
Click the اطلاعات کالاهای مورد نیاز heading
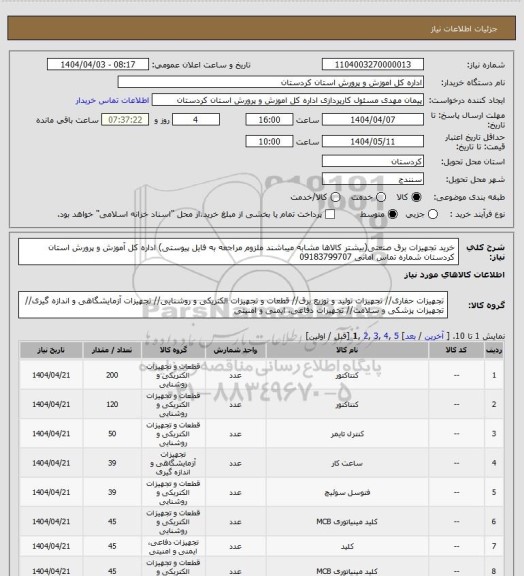tap(454, 275)
